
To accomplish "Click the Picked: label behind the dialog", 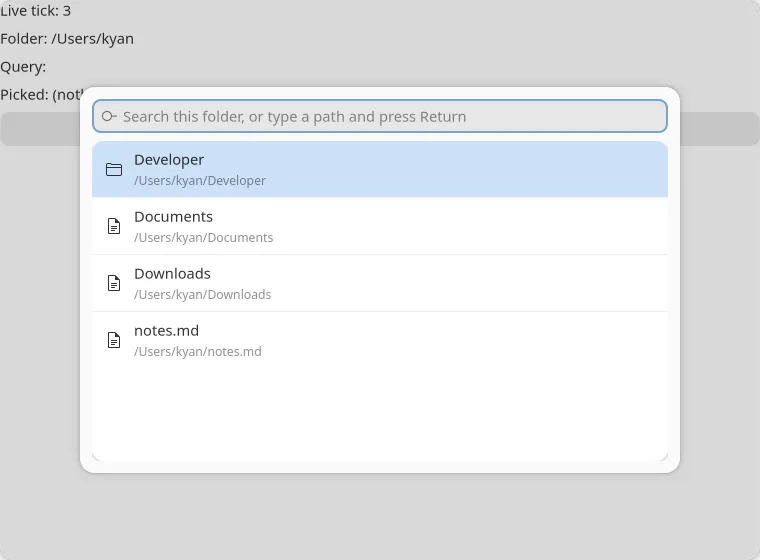I will click(x=41, y=95).
